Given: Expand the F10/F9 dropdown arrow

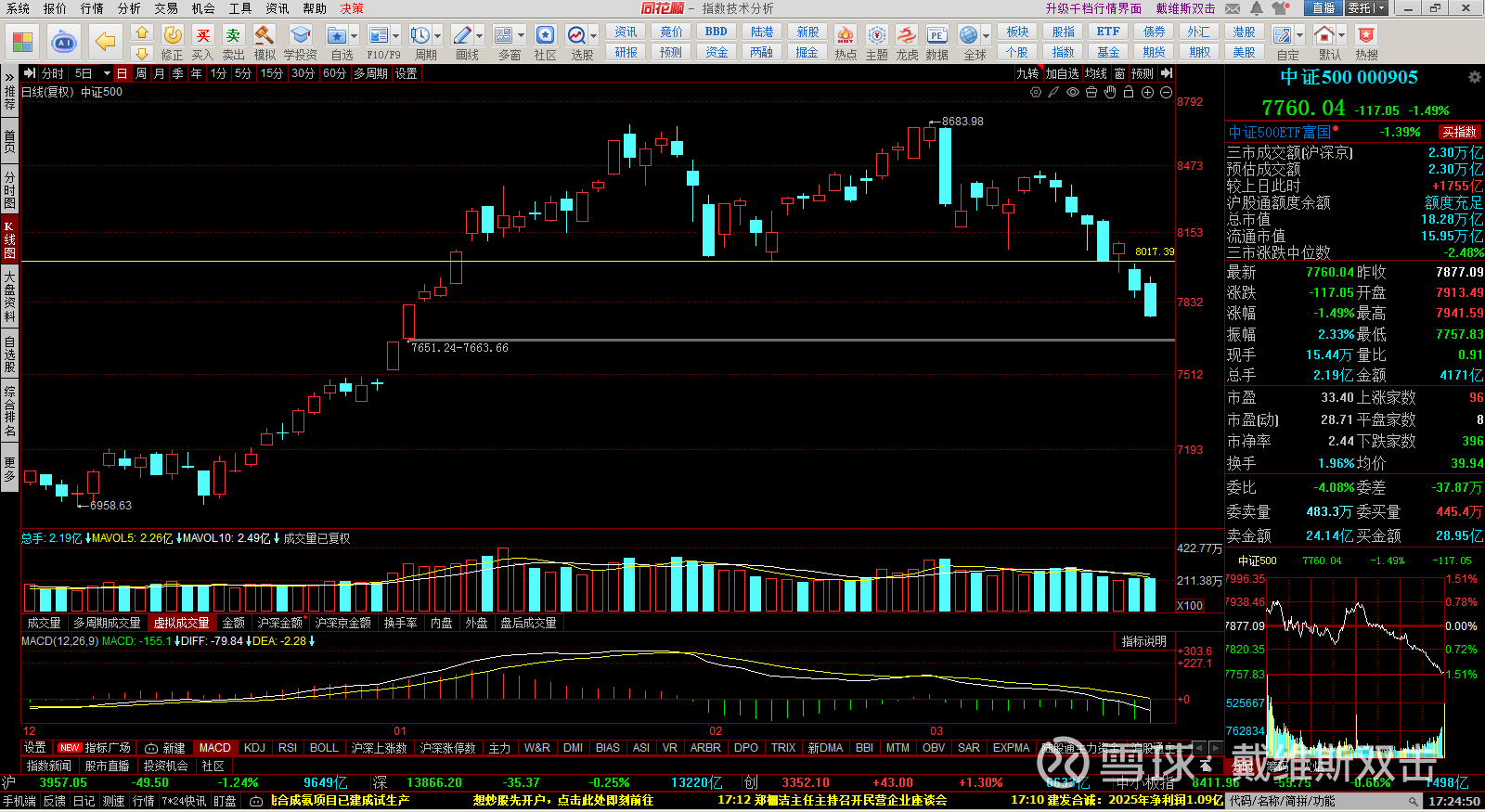Looking at the screenshot, I should pyautogui.click(x=396, y=36).
